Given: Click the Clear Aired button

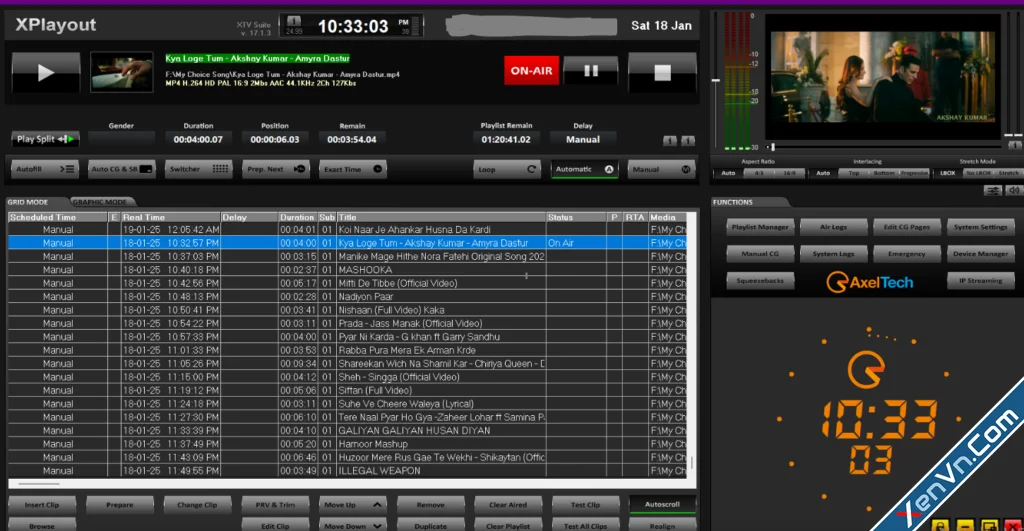Looking at the screenshot, I should coord(508,505).
